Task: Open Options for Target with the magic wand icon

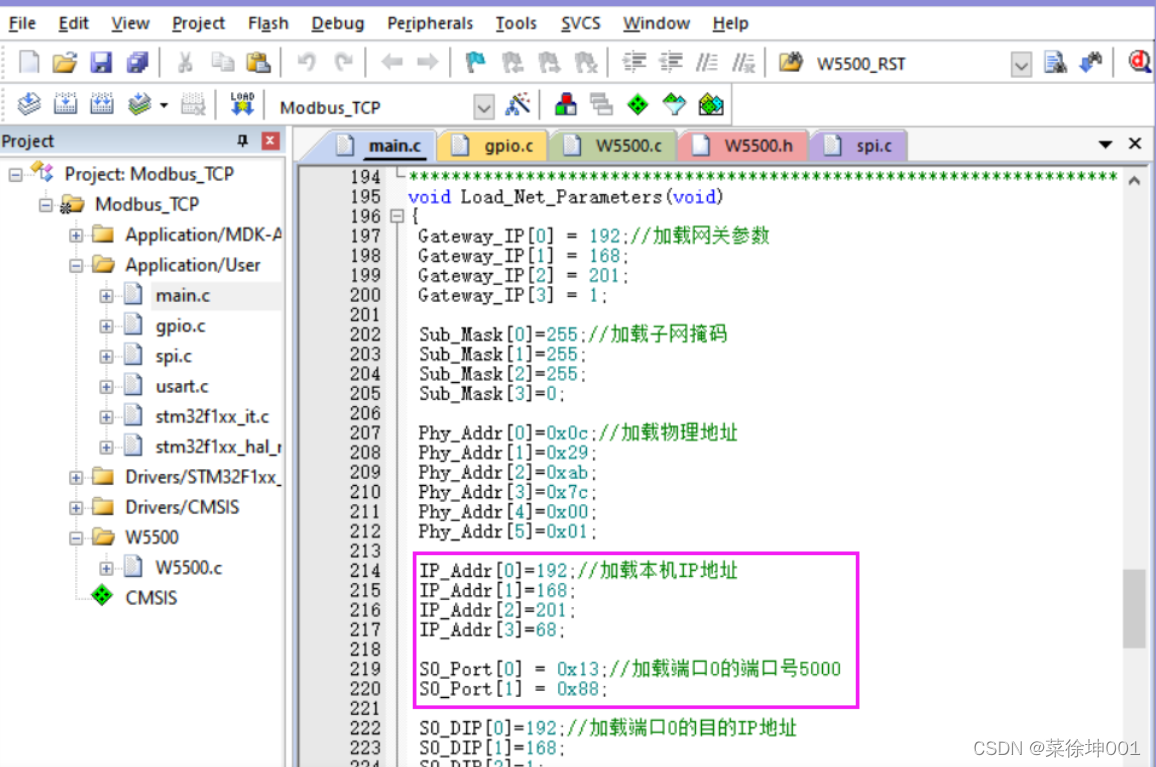Action: point(518,105)
